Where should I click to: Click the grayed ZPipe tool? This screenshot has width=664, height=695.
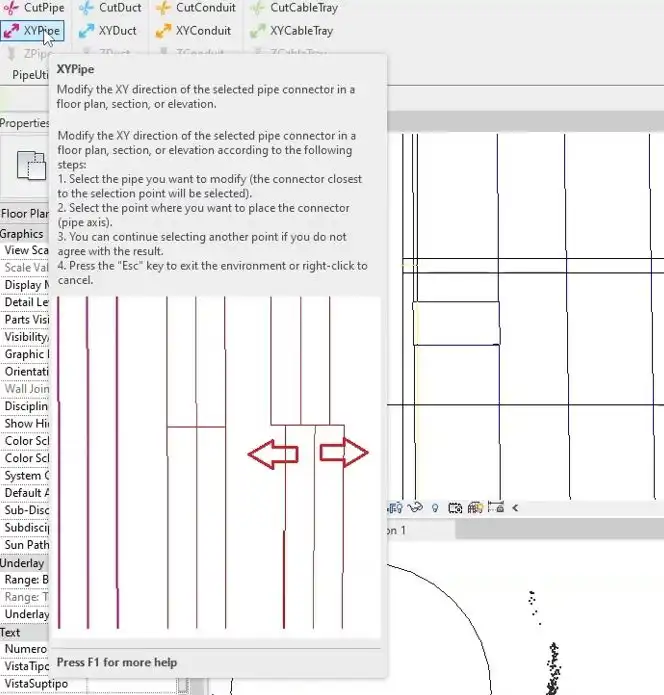point(27,53)
